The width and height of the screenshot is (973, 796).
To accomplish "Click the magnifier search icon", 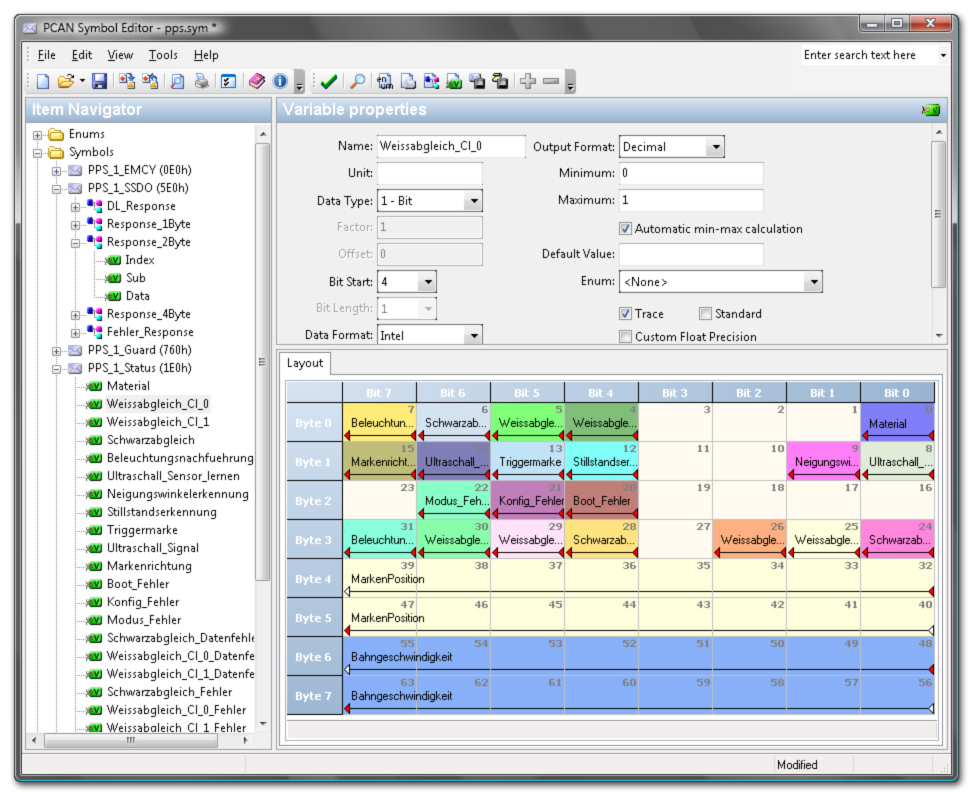I will (357, 82).
